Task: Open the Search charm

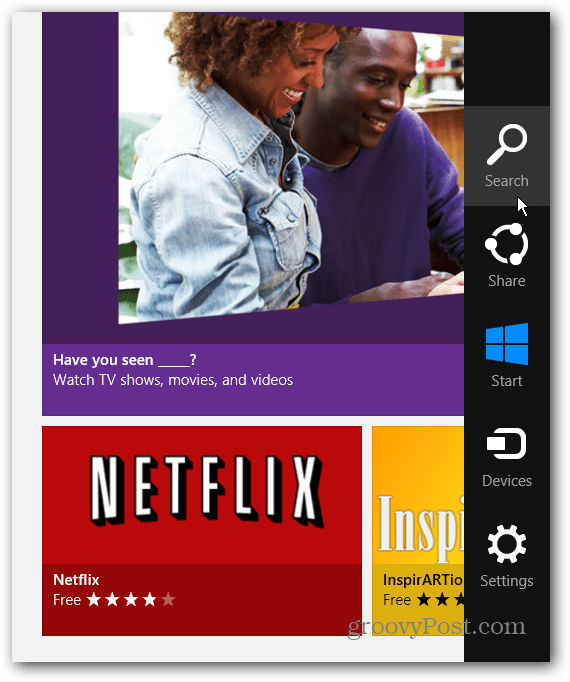Action: 507,156
